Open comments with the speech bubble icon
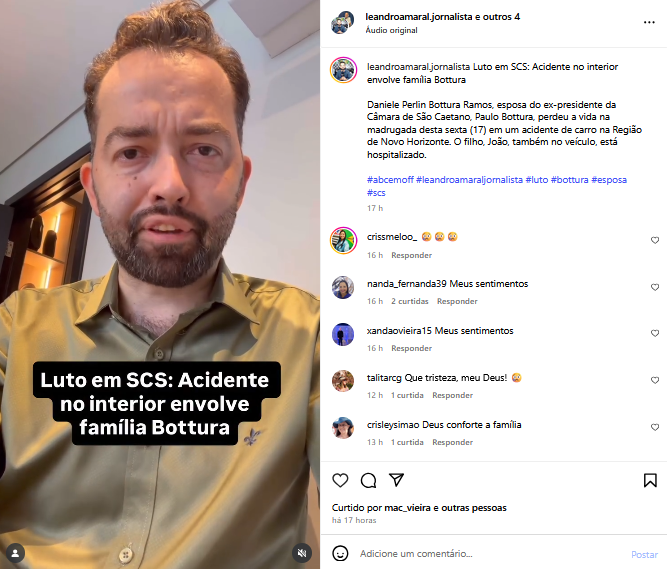The height and width of the screenshot is (569, 667). coord(368,480)
